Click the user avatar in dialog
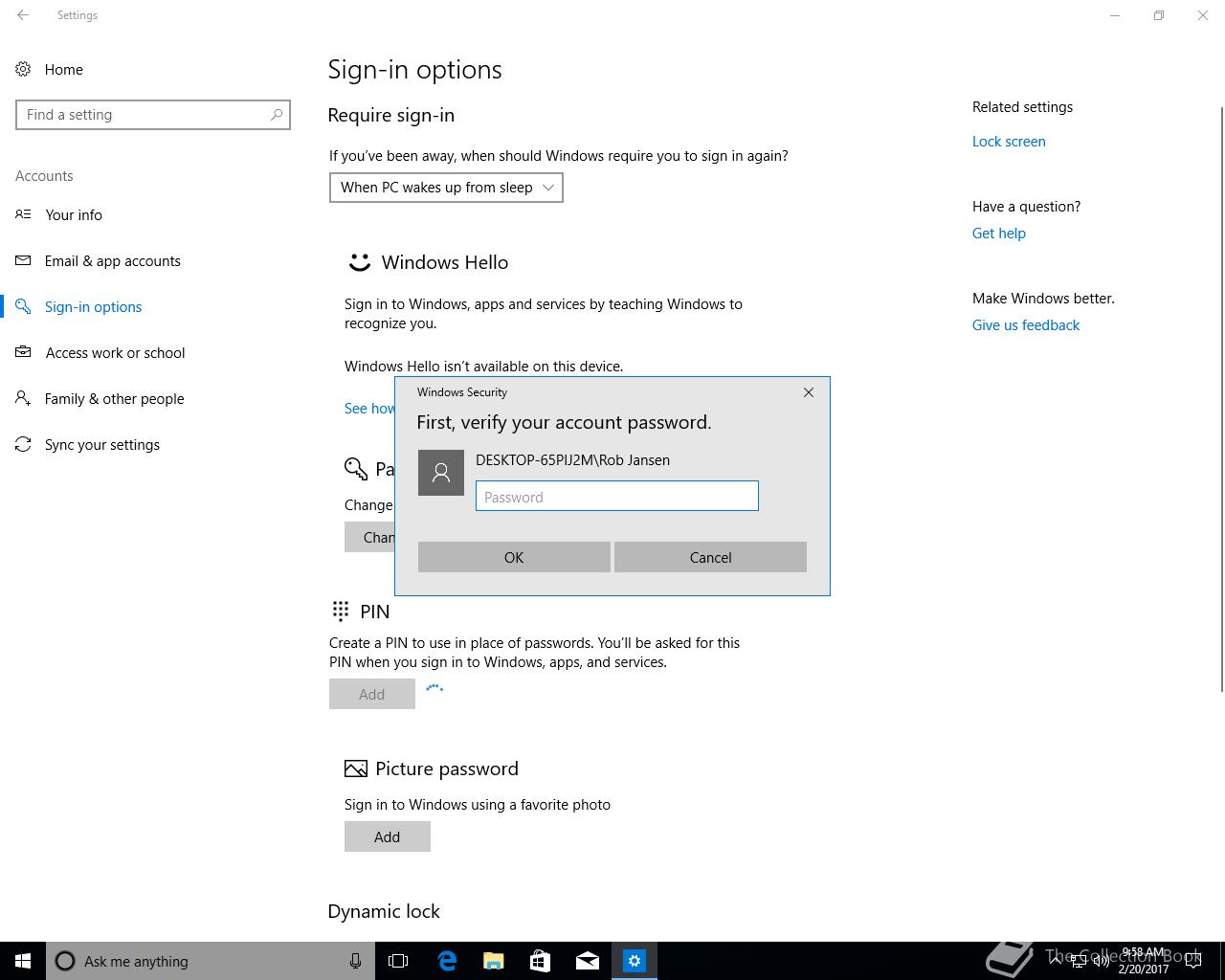The width and height of the screenshot is (1225, 980). point(441,473)
